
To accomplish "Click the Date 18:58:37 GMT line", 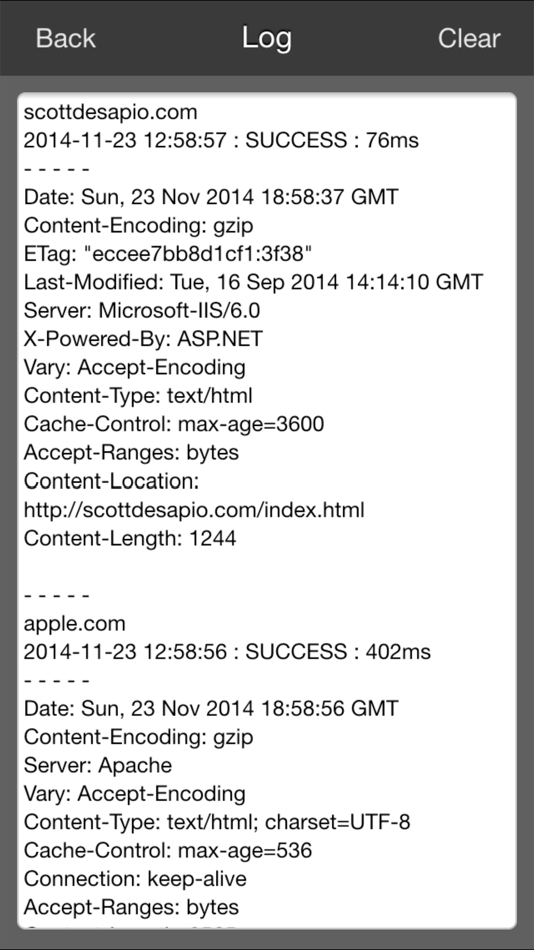I will (211, 198).
